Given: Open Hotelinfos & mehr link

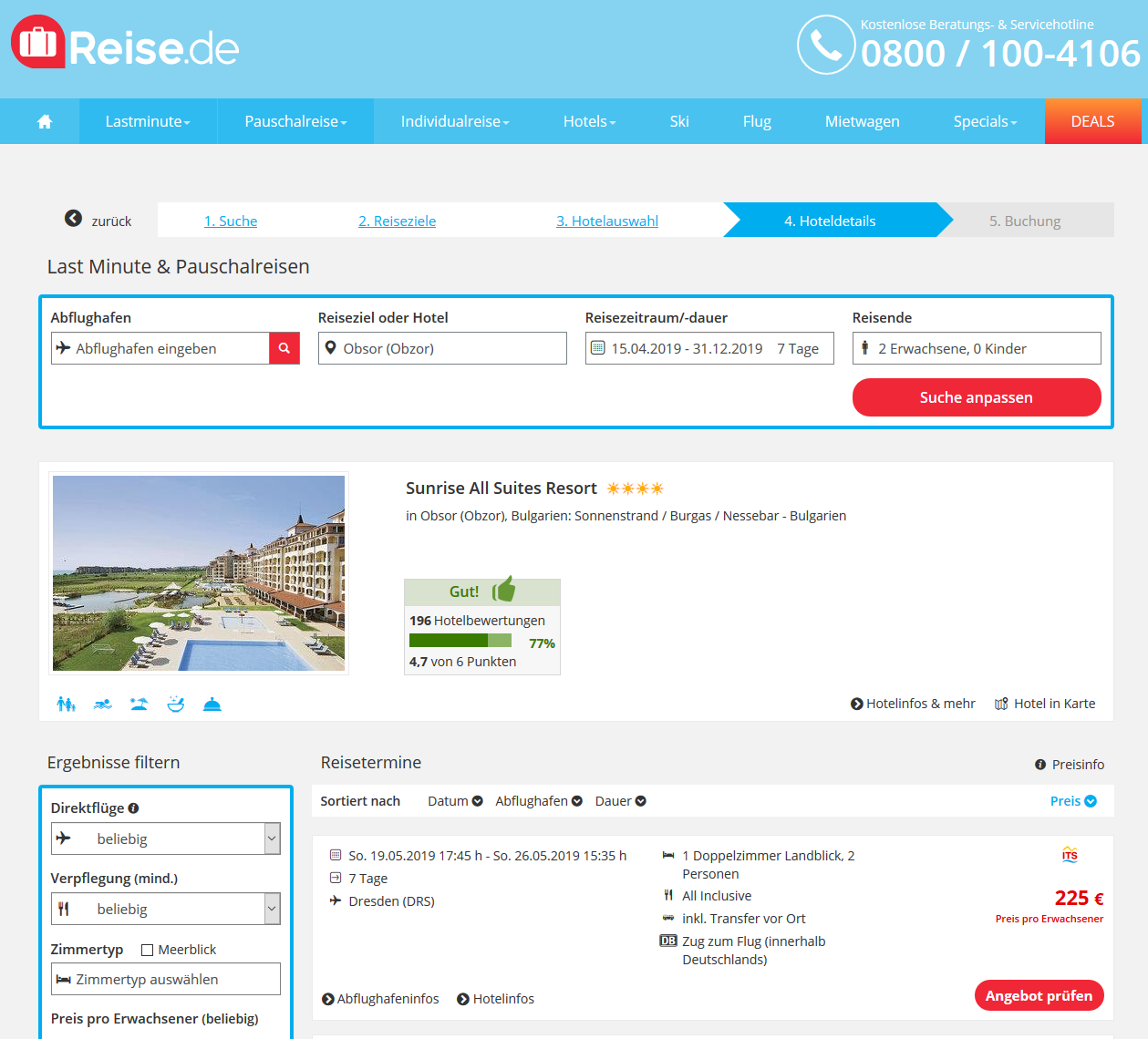Looking at the screenshot, I should pos(913,704).
